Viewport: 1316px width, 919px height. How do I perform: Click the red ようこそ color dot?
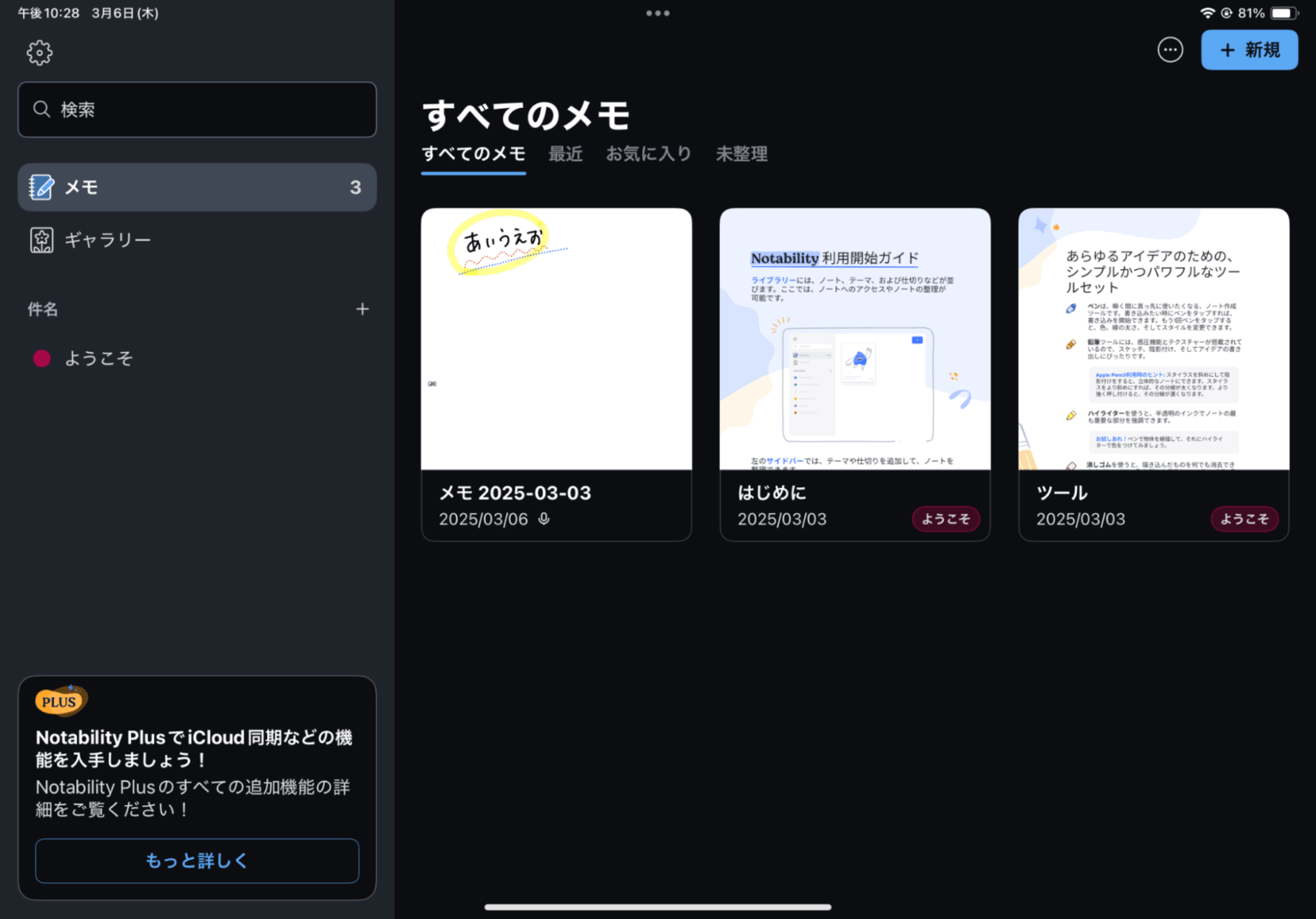coord(41,359)
